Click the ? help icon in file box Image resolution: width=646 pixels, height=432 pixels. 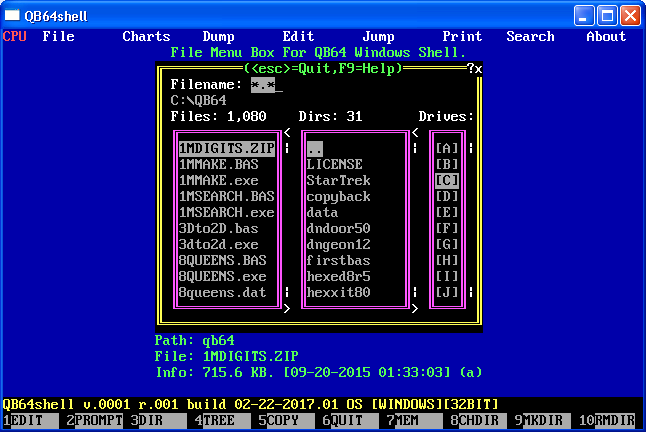click(469, 68)
